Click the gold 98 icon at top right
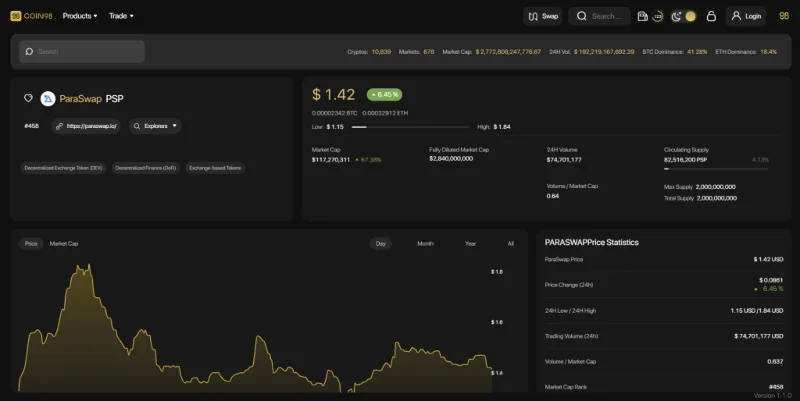The image size is (800, 401). click(784, 16)
